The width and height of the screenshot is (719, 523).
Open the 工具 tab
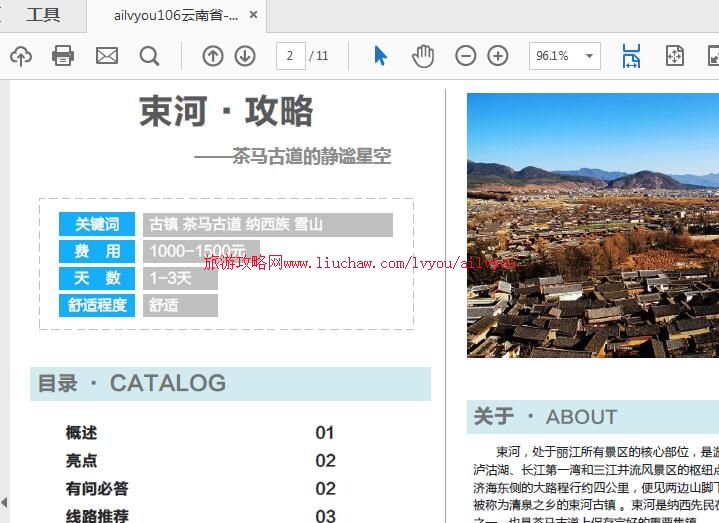point(43,15)
